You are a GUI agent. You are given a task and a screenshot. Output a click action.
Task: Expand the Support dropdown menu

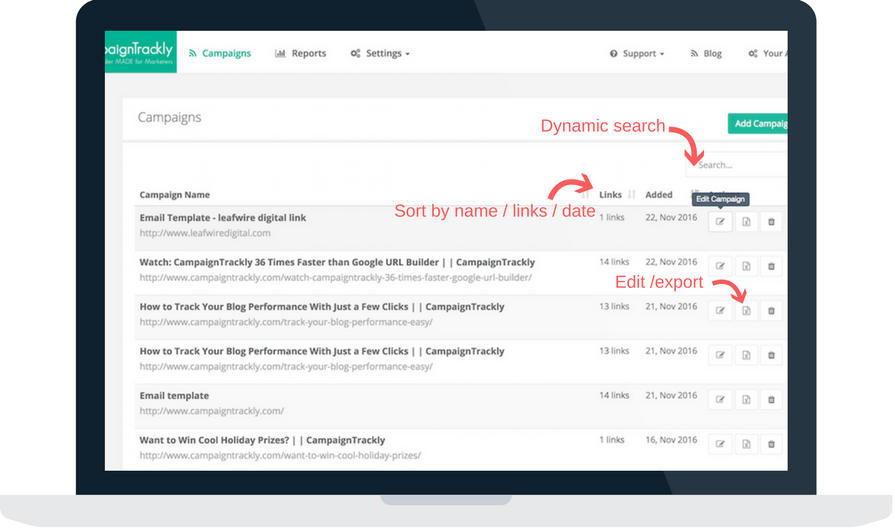click(637, 53)
